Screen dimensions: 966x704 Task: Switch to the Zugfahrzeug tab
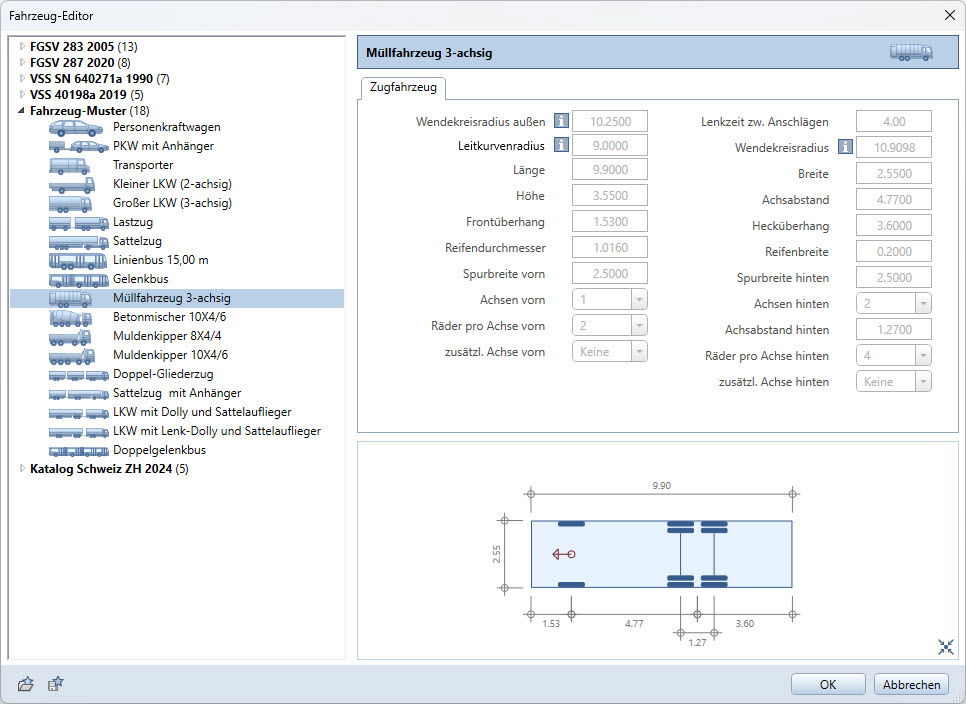pos(403,87)
